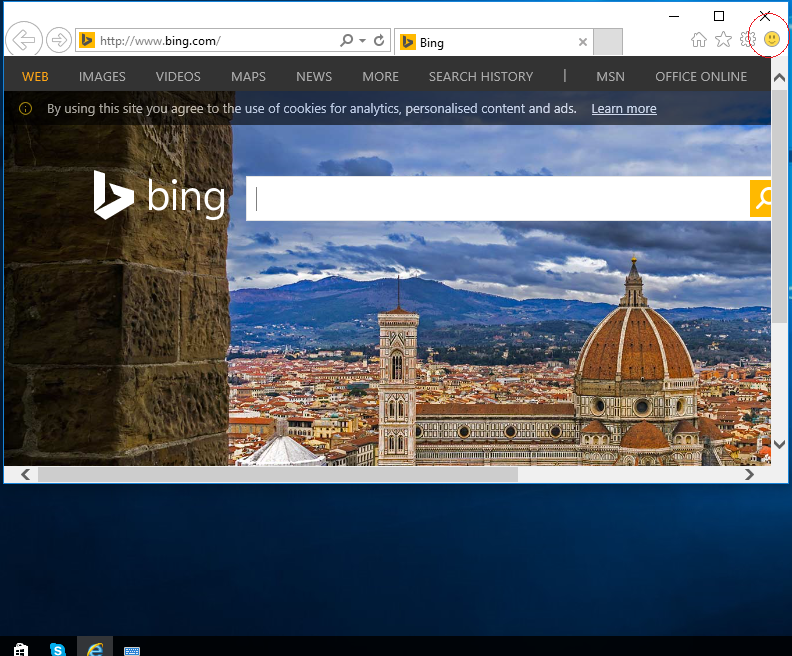Open a new tab with the blank tab button
The image size is (792, 656).
click(x=608, y=42)
